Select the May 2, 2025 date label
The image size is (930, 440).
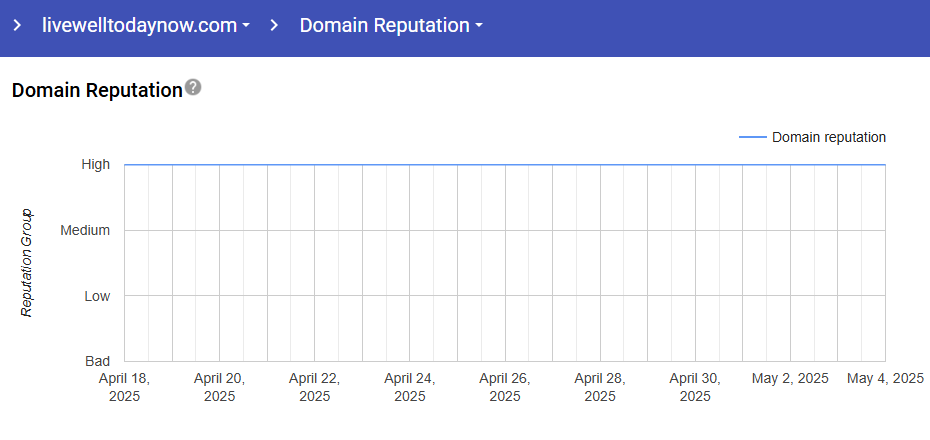[790, 378]
